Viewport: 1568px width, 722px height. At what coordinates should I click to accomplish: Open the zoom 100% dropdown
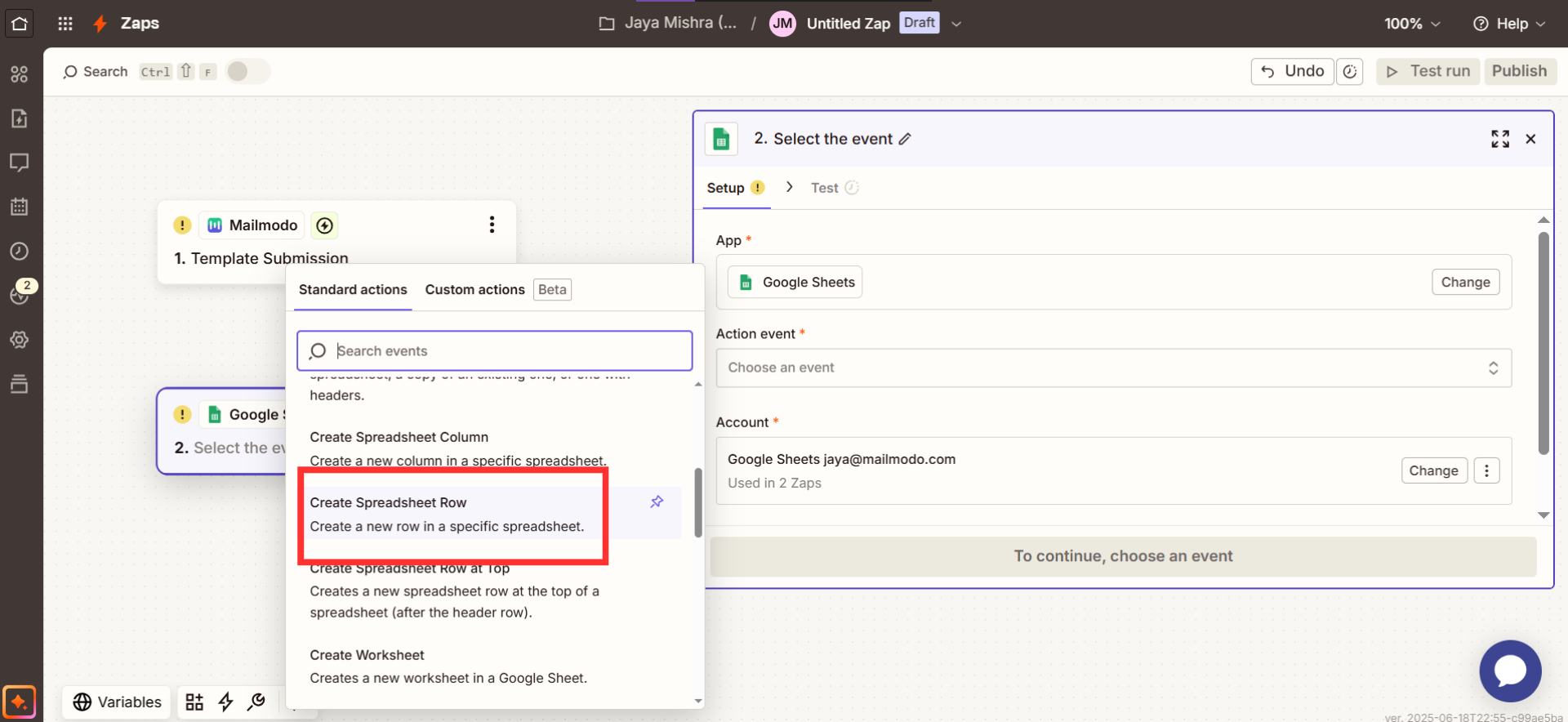(x=1412, y=24)
